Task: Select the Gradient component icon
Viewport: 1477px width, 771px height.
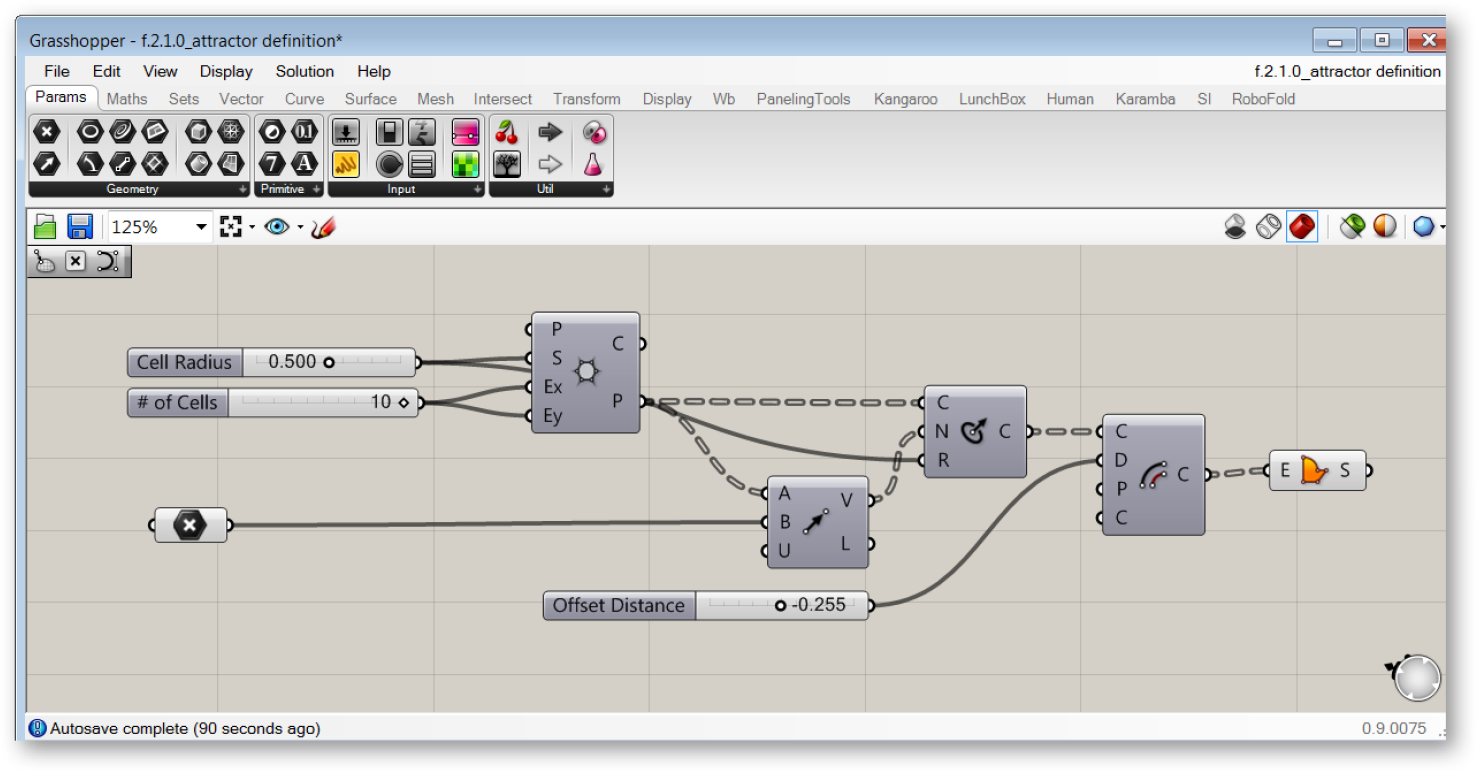Action: coord(466,131)
